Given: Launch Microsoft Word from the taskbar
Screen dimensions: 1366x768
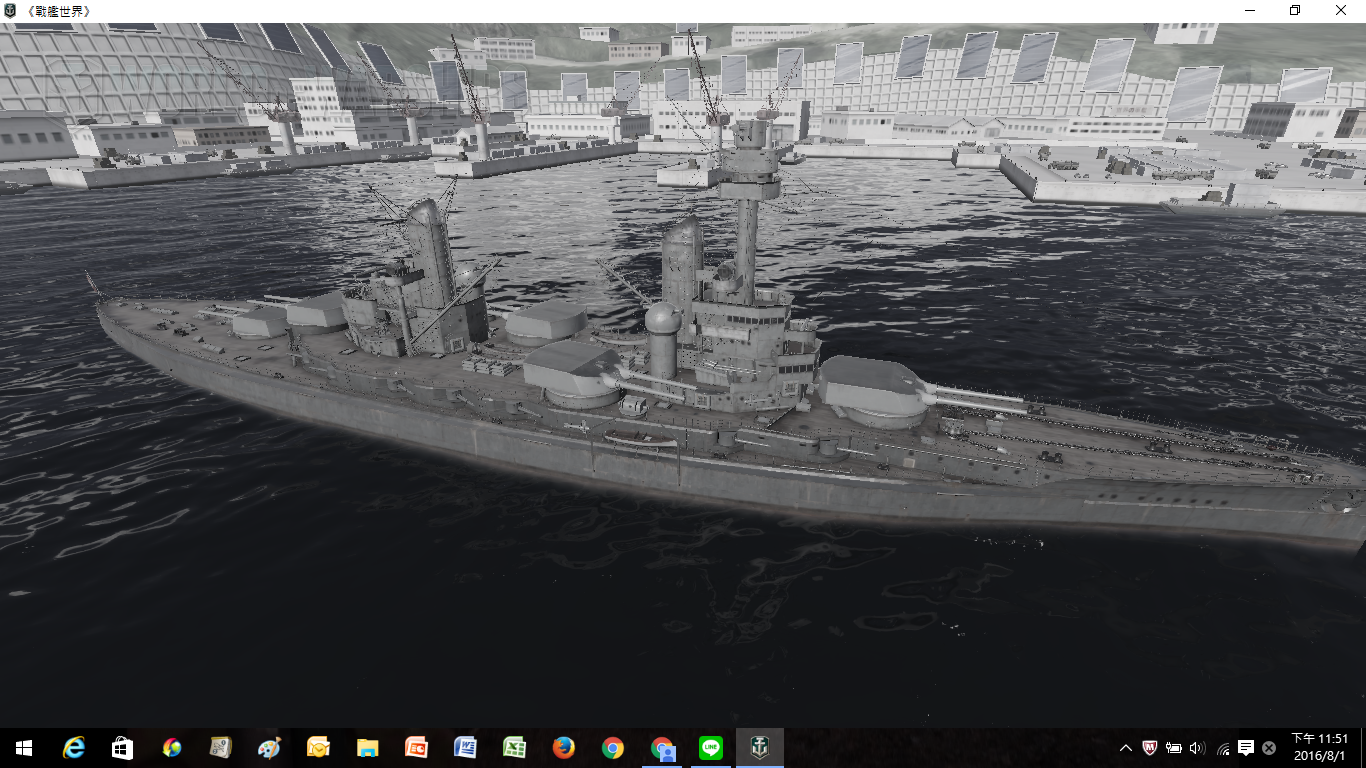Looking at the screenshot, I should tap(465, 748).
